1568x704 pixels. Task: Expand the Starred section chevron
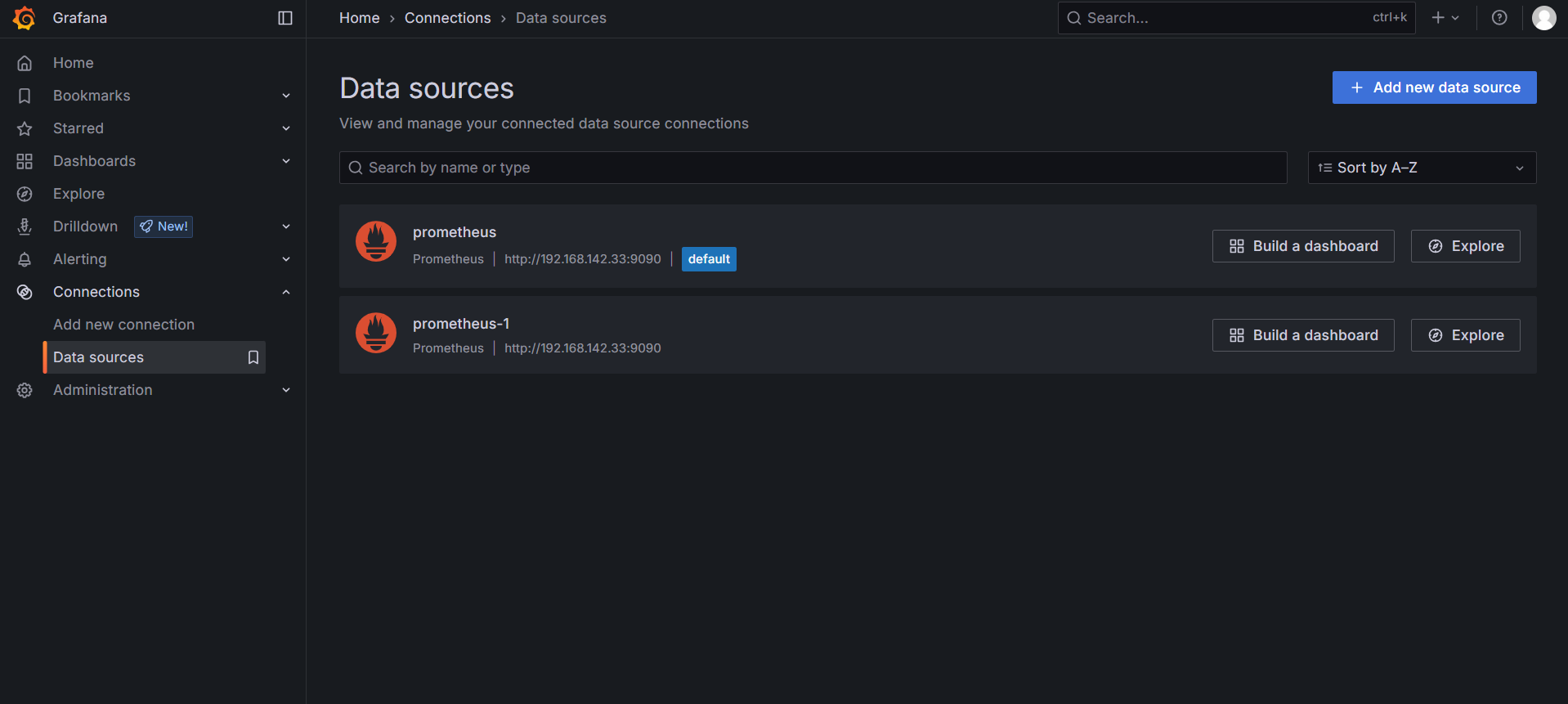click(x=286, y=128)
